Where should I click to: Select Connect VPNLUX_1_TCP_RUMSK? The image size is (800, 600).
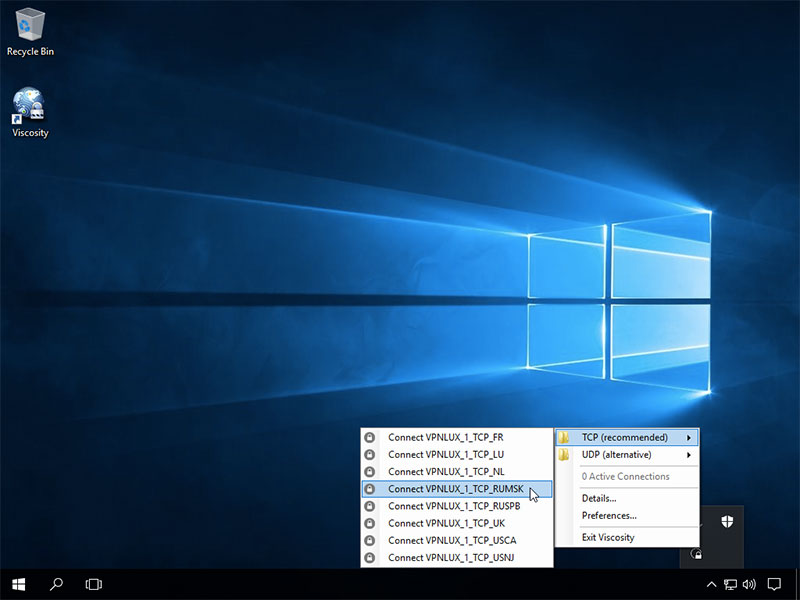457,489
